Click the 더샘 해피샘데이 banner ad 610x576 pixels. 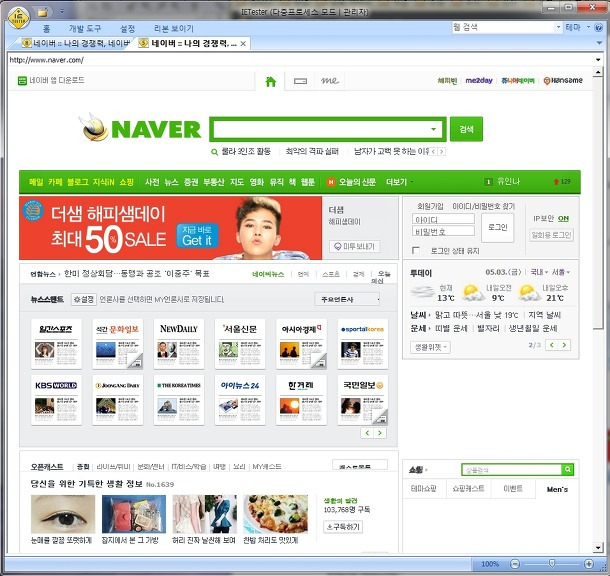click(x=170, y=228)
